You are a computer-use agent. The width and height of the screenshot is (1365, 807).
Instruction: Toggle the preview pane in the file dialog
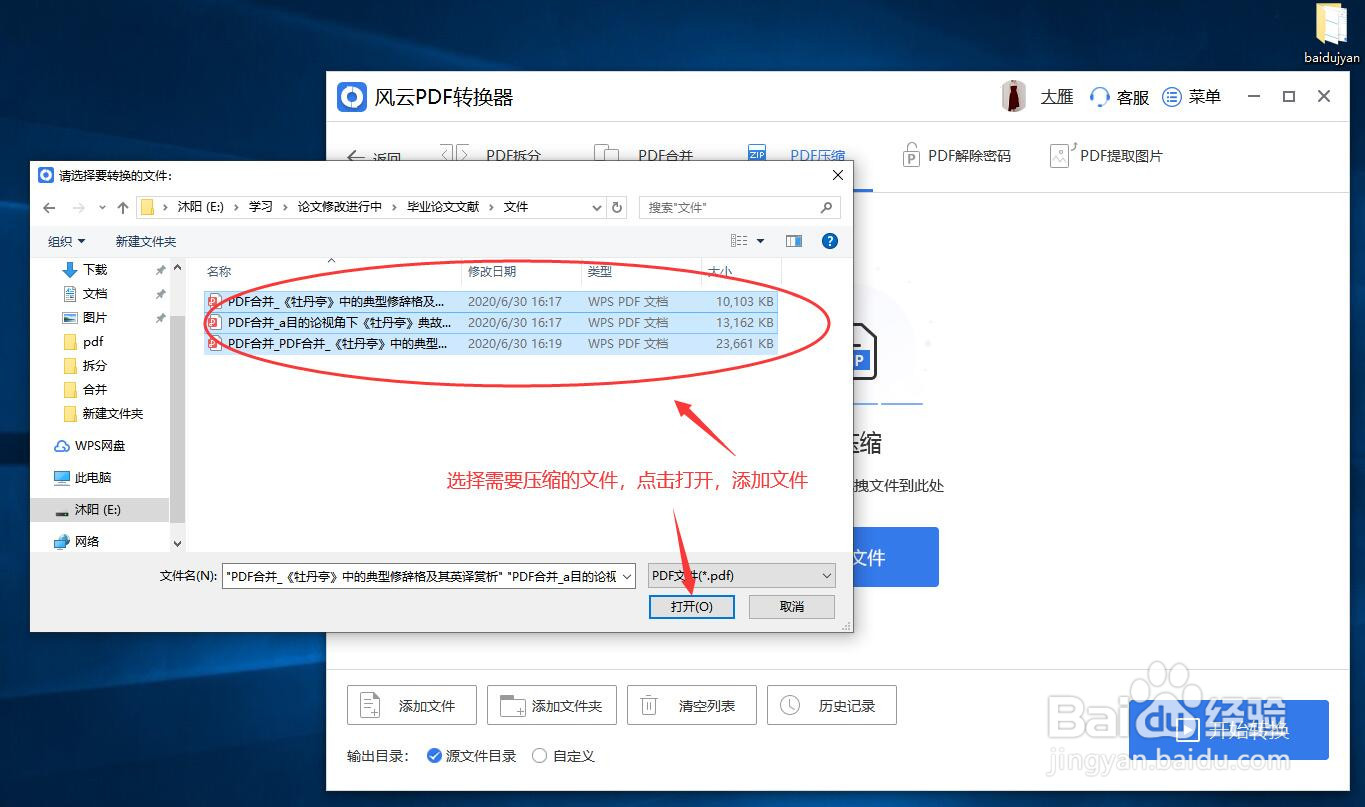[x=793, y=240]
